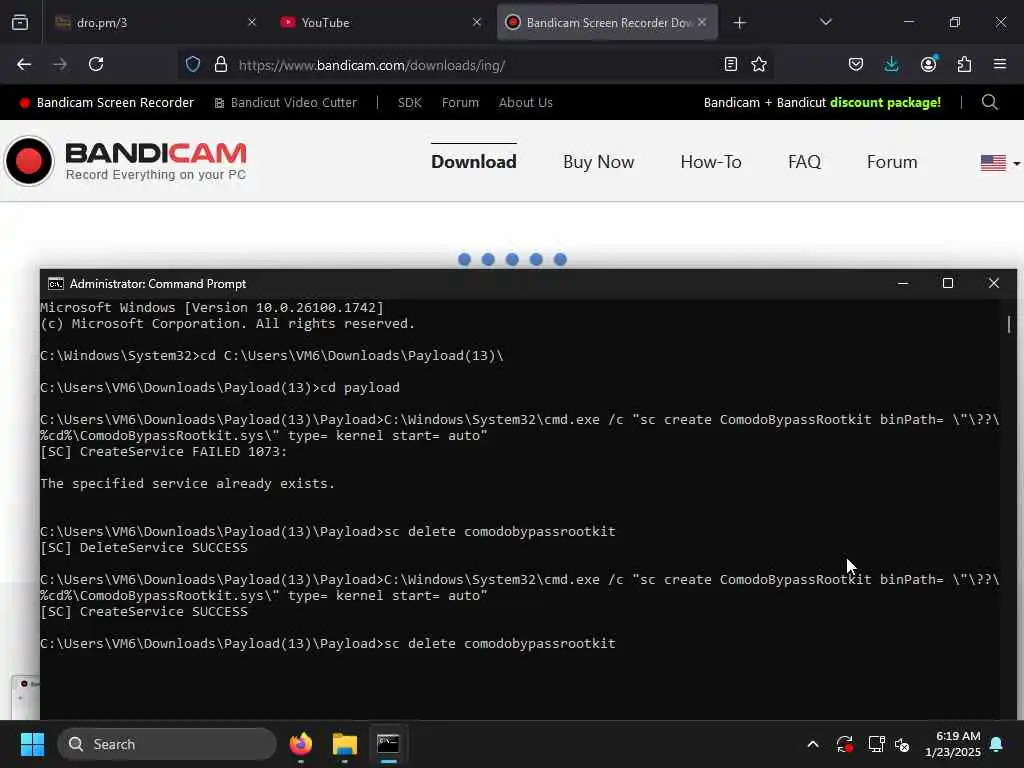This screenshot has width=1024, height=768.
Task: Select Forum in the main navigation
Action: tap(891, 162)
